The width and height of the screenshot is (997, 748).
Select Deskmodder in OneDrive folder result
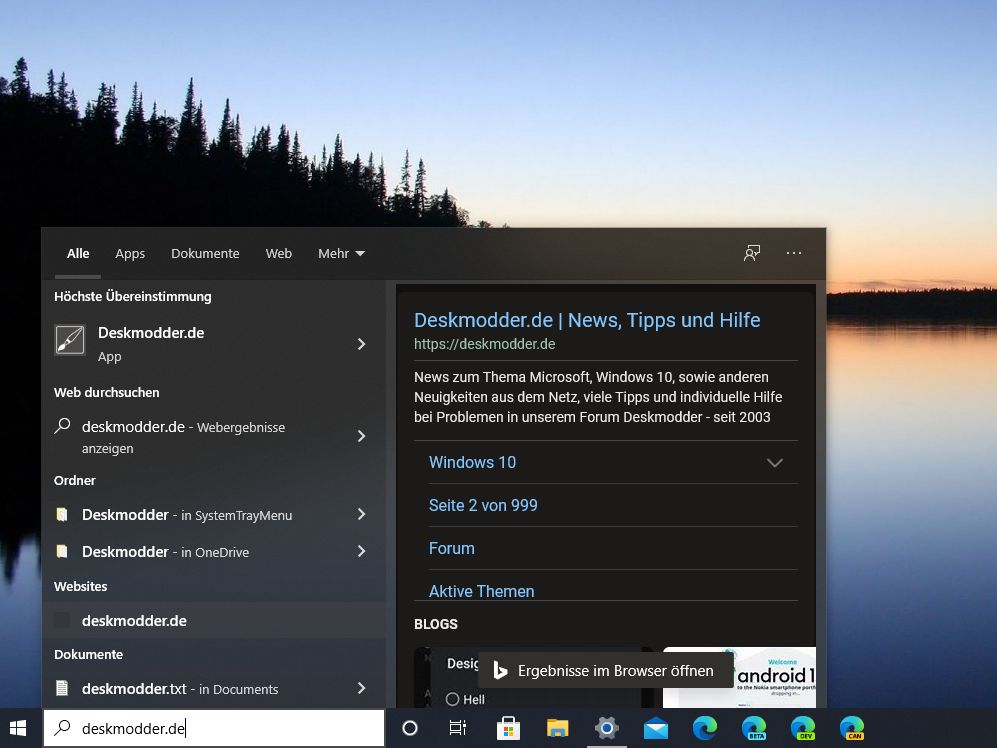[214, 551]
